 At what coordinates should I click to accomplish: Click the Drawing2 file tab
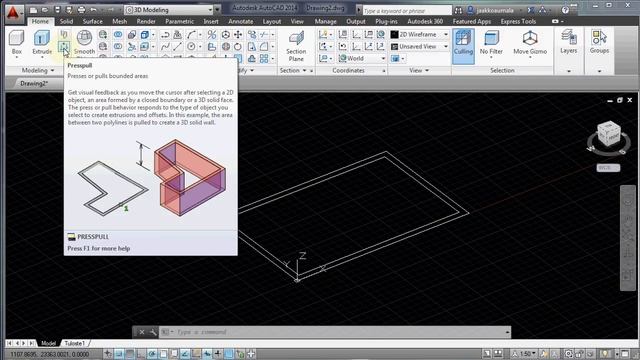tap(34, 84)
